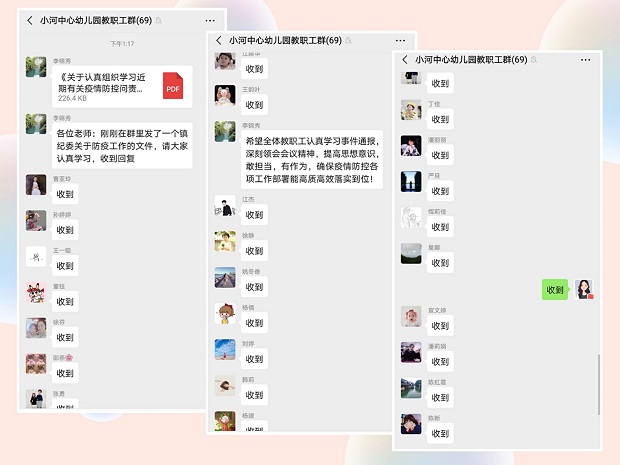The height and width of the screenshot is (465, 620).
Task: Open 江杰's profile avatar
Action: [225, 210]
